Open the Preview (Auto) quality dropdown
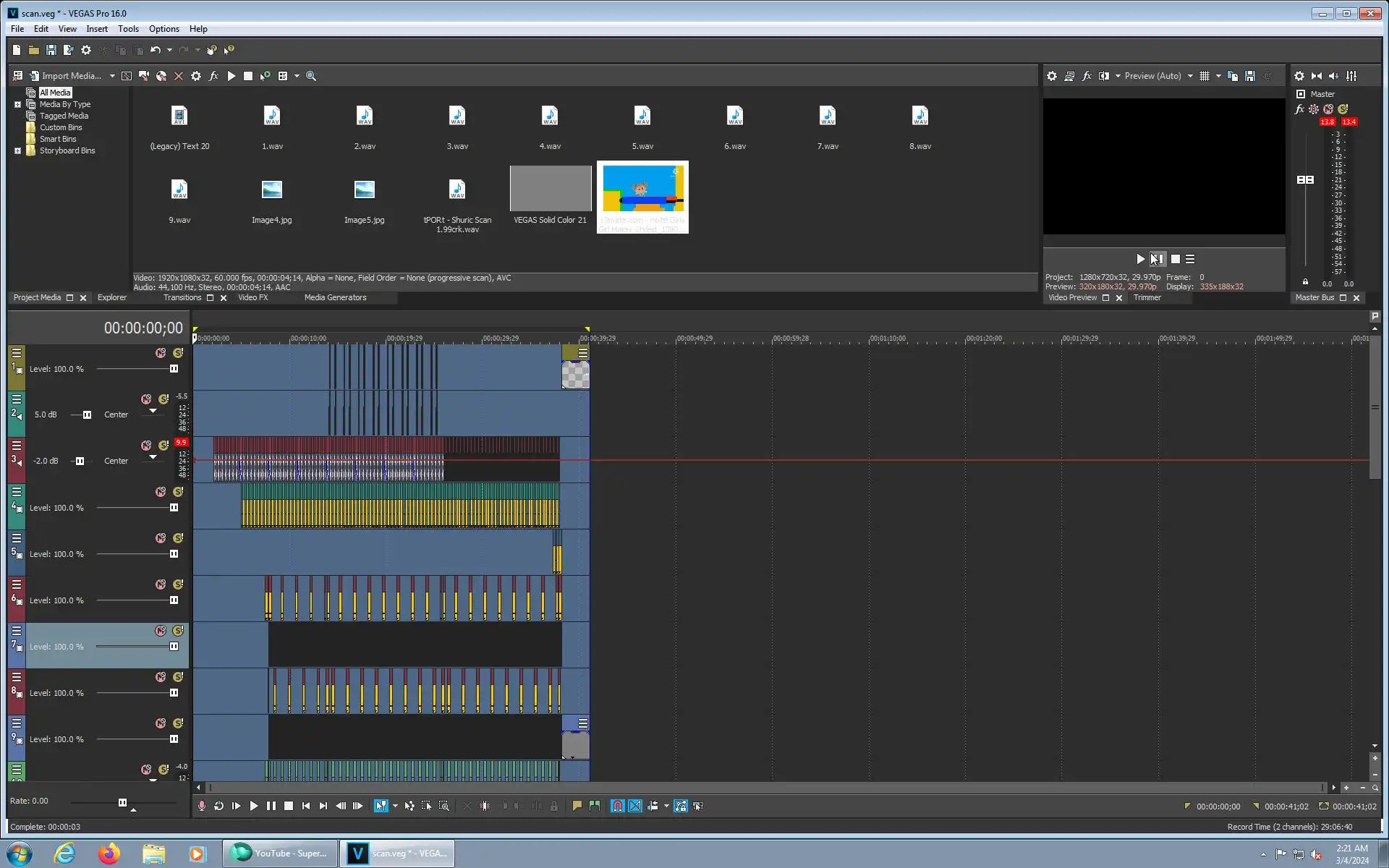Screen dimensions: 1389x868 (1190, 76)
